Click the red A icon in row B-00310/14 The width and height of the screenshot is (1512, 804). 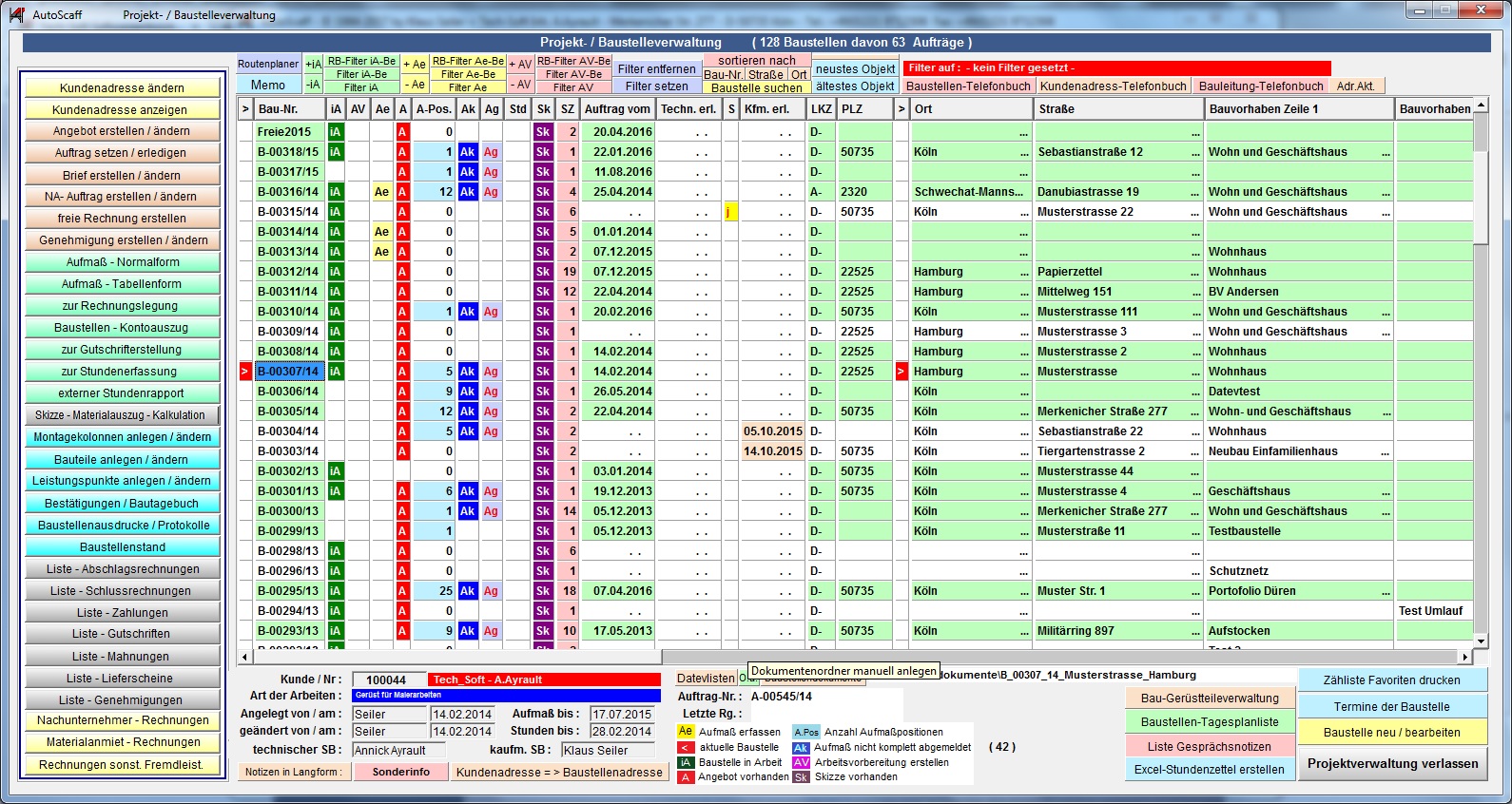click(x=402, y=312)
